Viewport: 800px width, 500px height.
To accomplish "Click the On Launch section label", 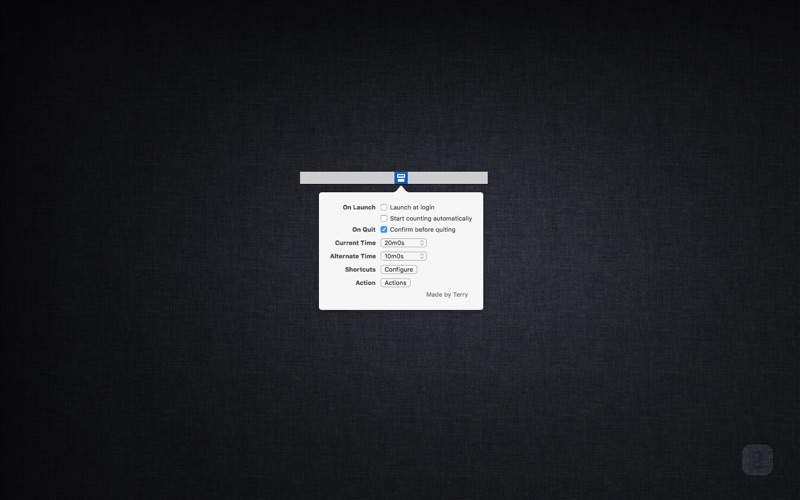I will tap(359, 207).
